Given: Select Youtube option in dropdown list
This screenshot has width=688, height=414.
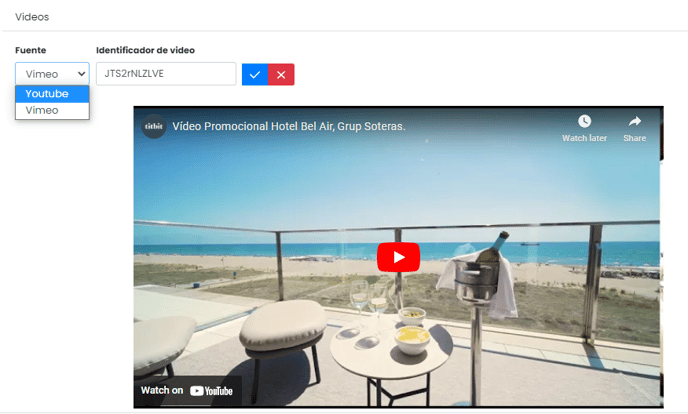Looking at the screenshot, I should click(x=52, y=94).
